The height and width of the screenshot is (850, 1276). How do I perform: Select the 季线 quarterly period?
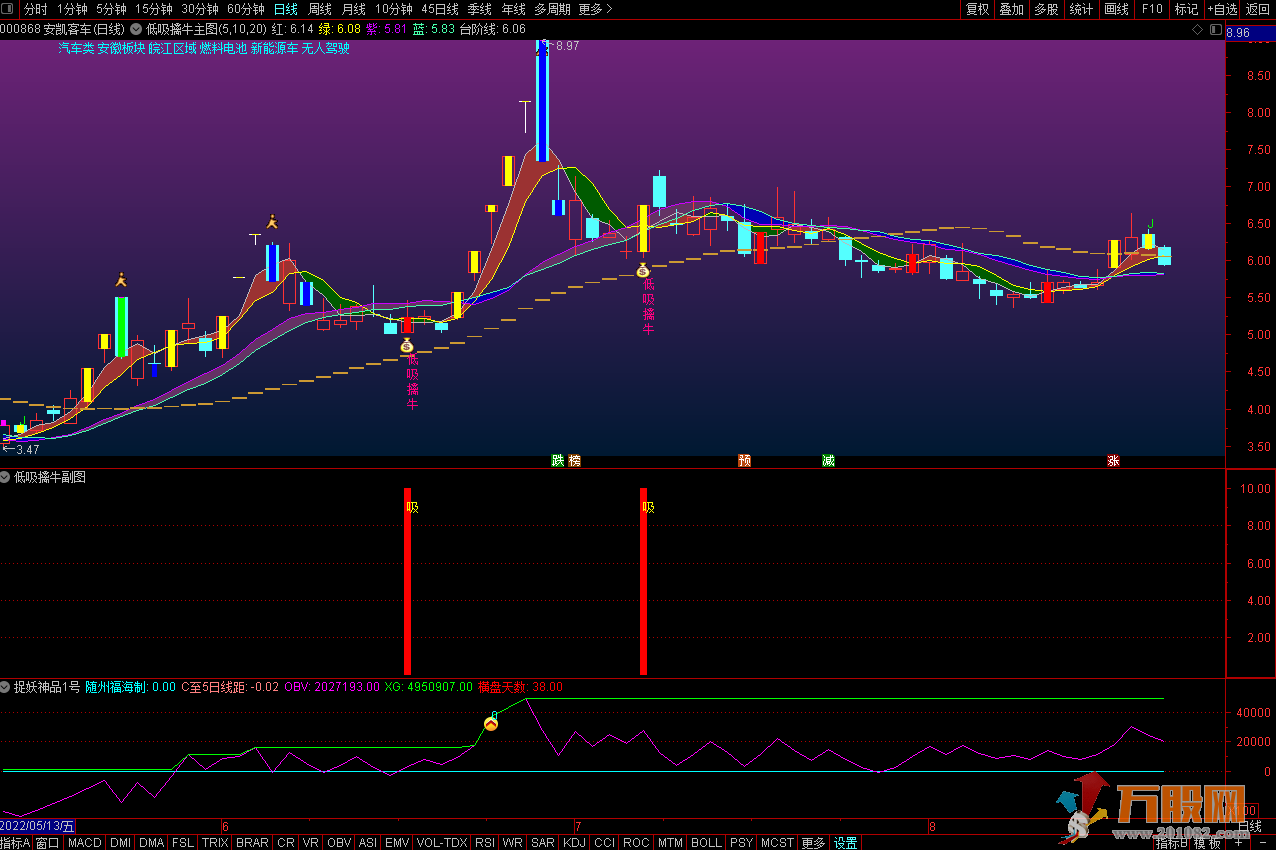click(480, 9)
